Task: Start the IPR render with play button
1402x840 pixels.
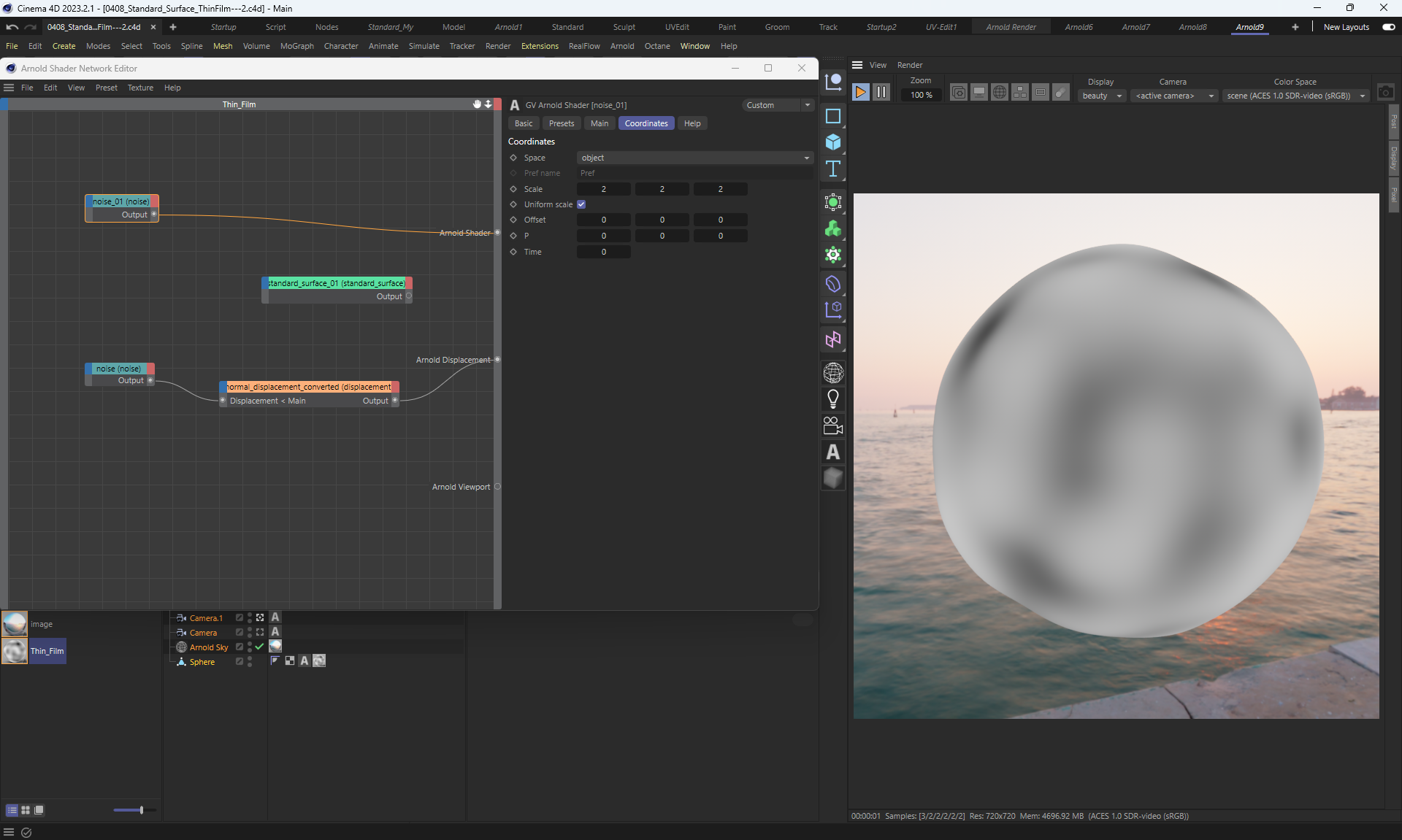Action: coord(860,92)
